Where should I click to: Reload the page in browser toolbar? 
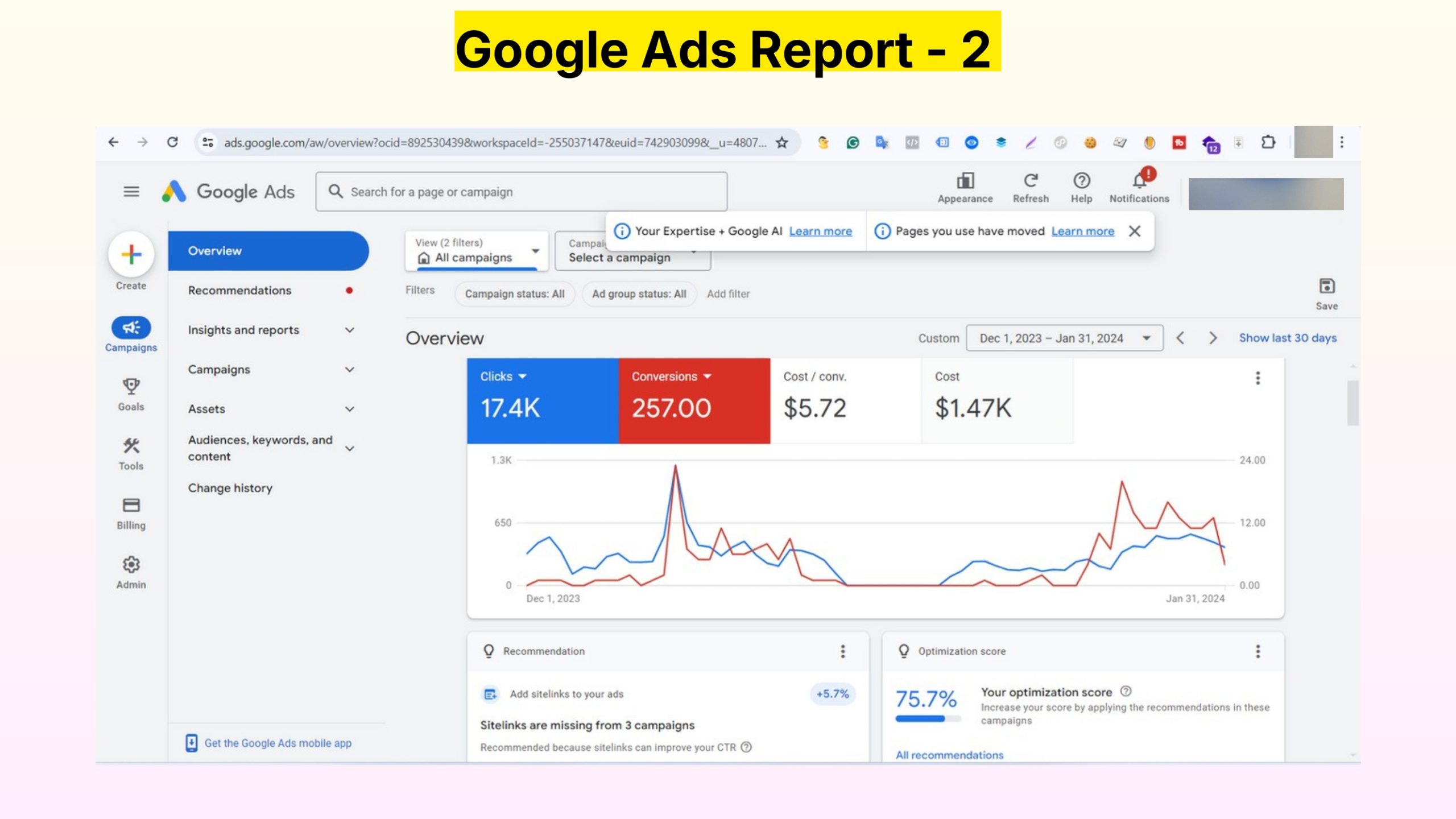coord(172,142)
